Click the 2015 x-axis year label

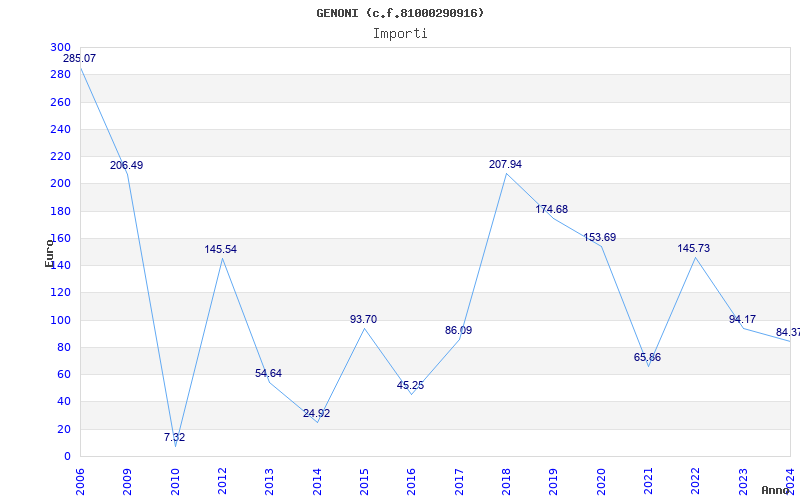[x=364, y=481]
